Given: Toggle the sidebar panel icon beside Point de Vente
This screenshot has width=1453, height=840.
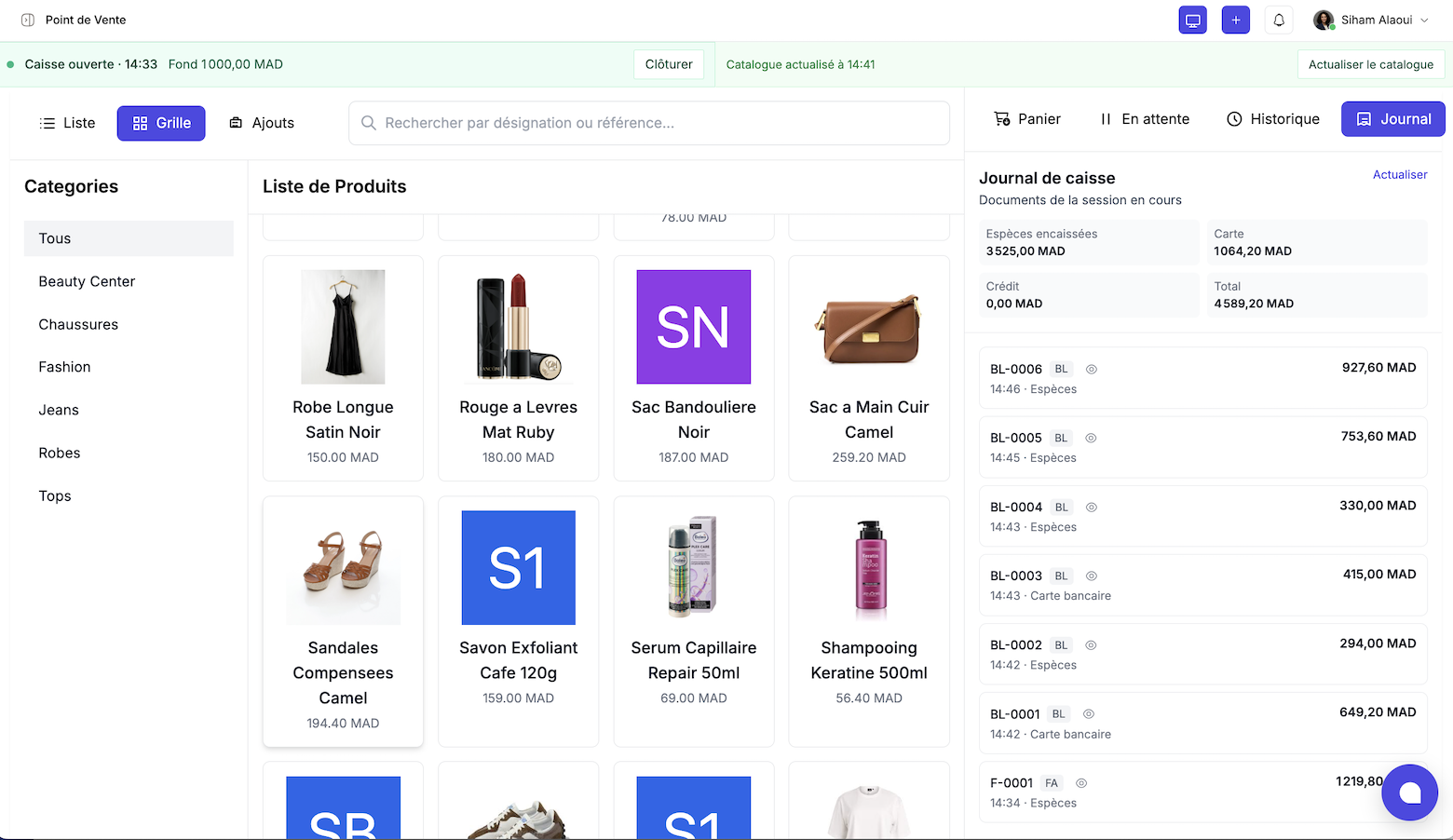Looking at the screenshot, I should tap(28, 20).
